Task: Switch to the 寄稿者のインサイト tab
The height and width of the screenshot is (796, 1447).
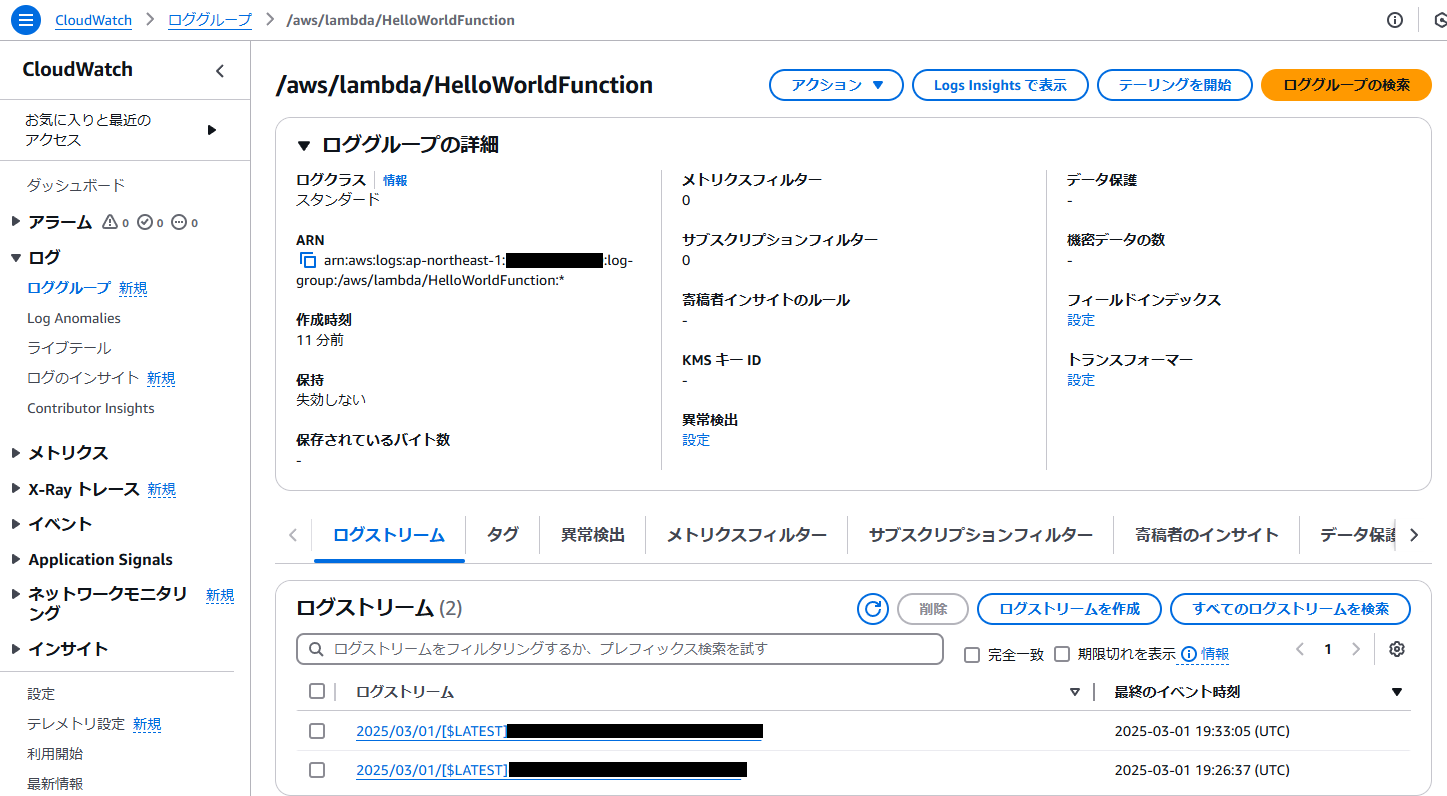Action: point(1207,535)
